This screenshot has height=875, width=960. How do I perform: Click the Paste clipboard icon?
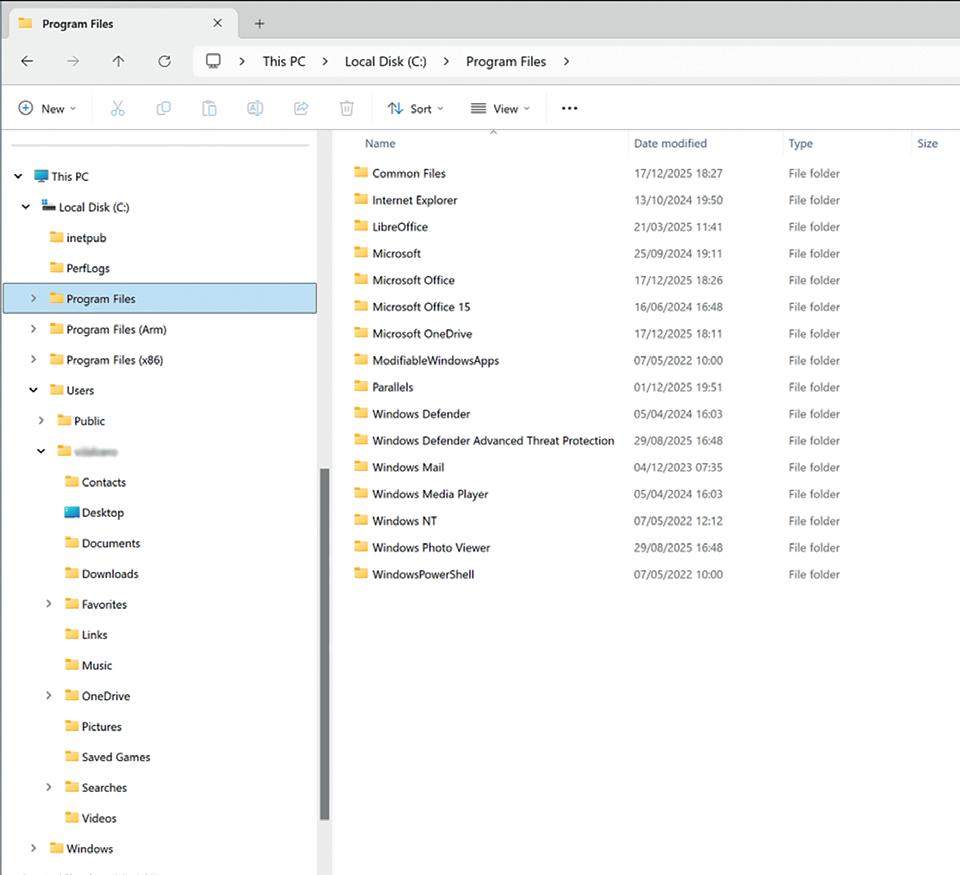click(x=209, y=108)
